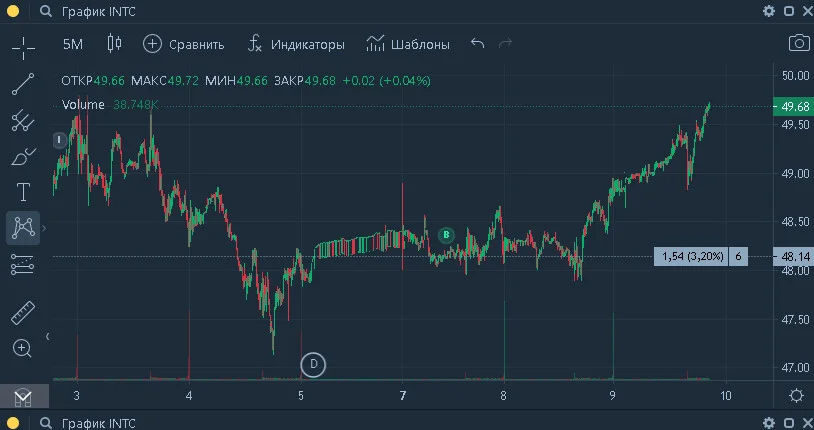Click the 48.14 price line label

[793, 257]
